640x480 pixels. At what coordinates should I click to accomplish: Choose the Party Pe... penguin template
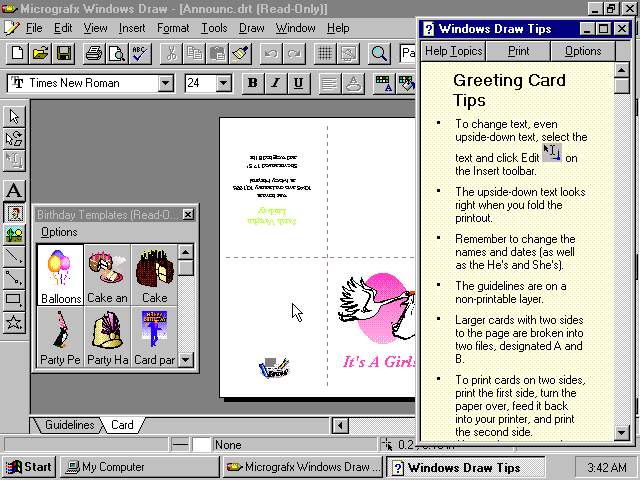60,337
